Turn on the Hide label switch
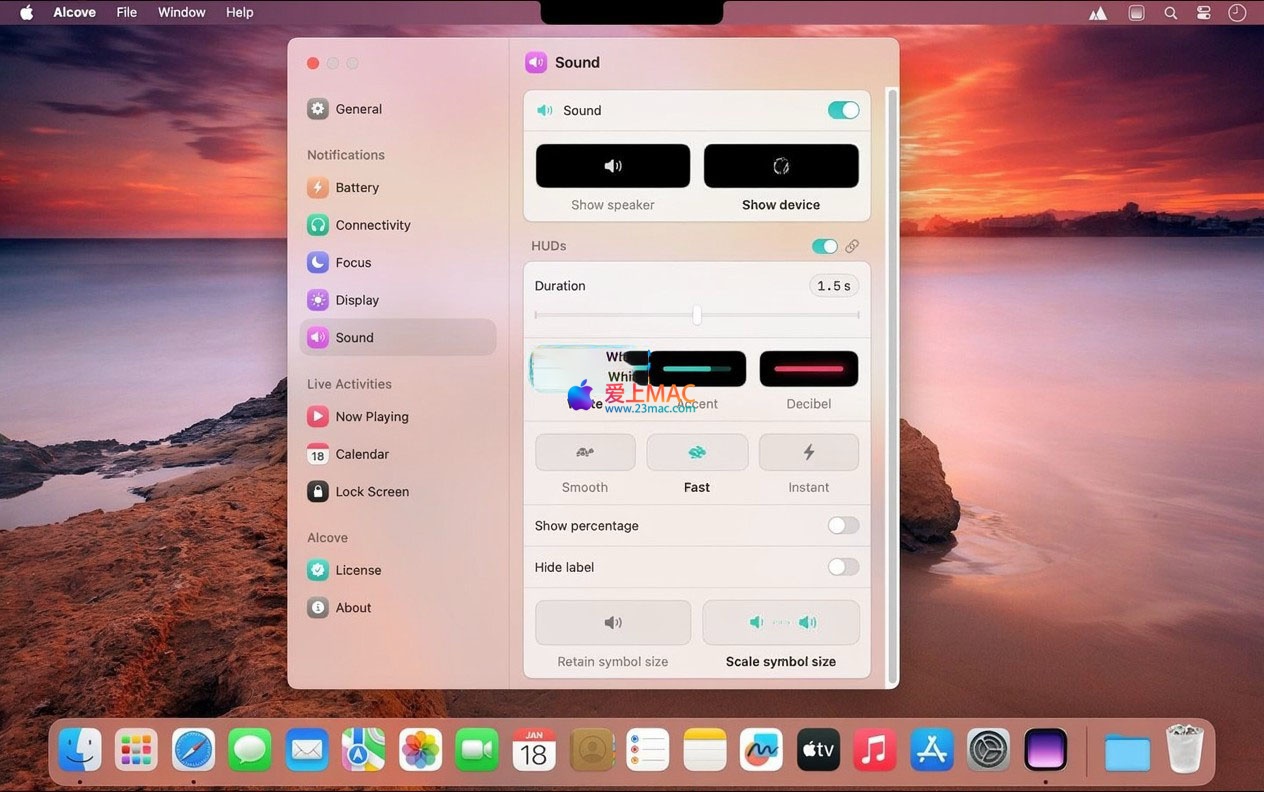The image size is (1264, 792). click(843, 567)
